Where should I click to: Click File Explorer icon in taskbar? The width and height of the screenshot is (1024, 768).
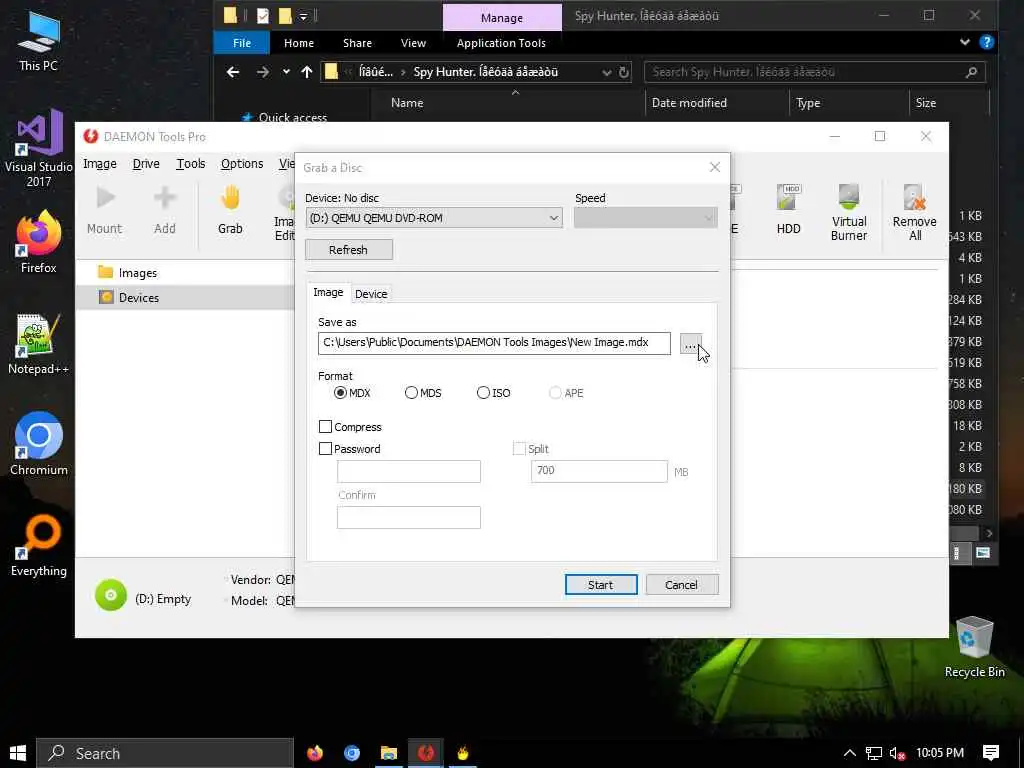click(x=389, y=753)
